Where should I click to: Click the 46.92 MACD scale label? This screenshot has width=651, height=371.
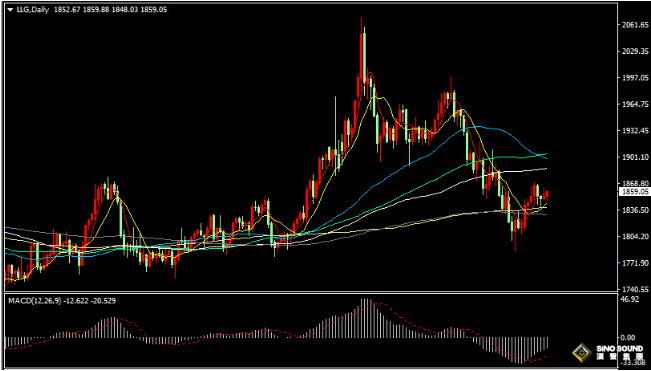(x=629, y=299)
